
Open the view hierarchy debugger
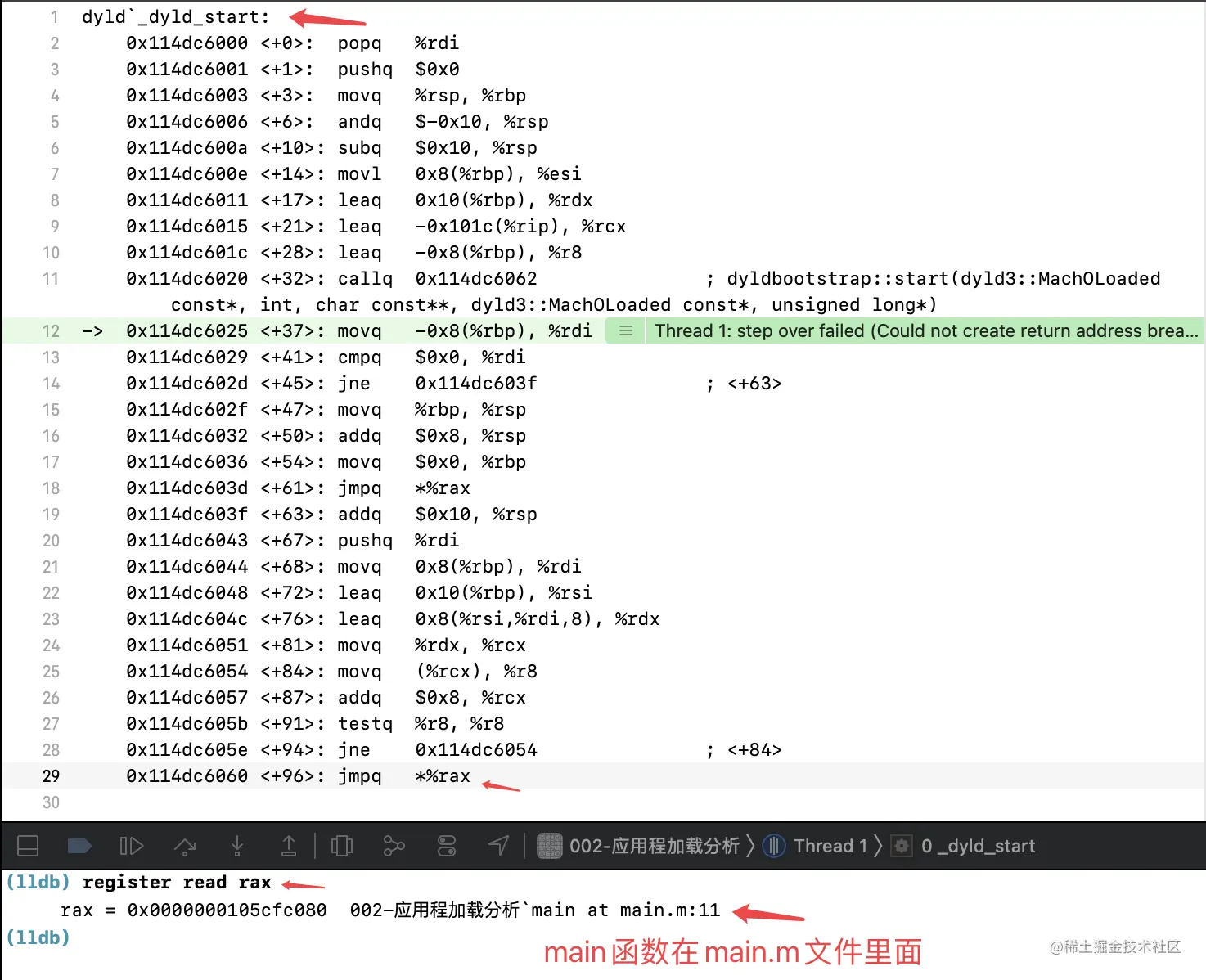(341, 846)
